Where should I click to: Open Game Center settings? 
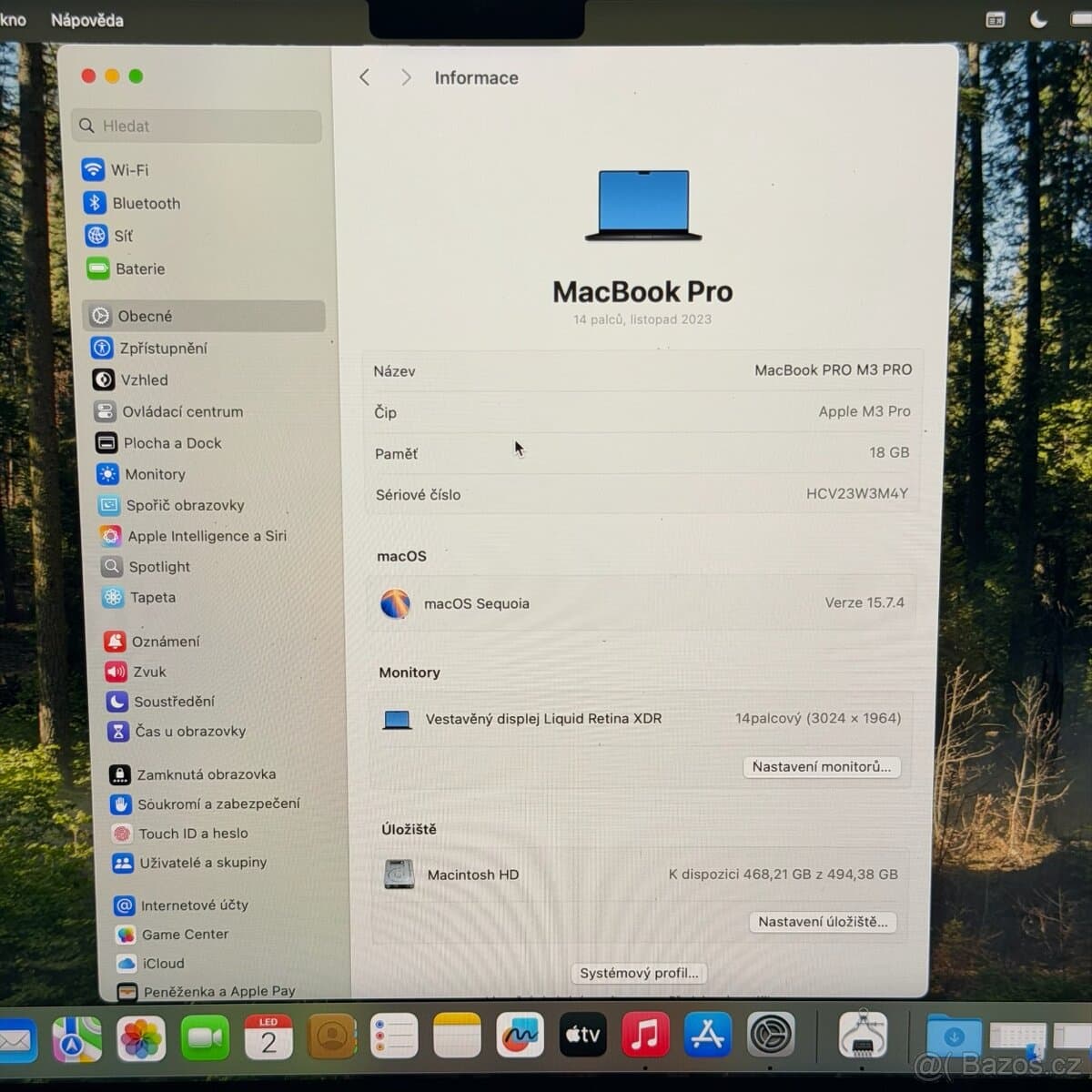(173, 934)
